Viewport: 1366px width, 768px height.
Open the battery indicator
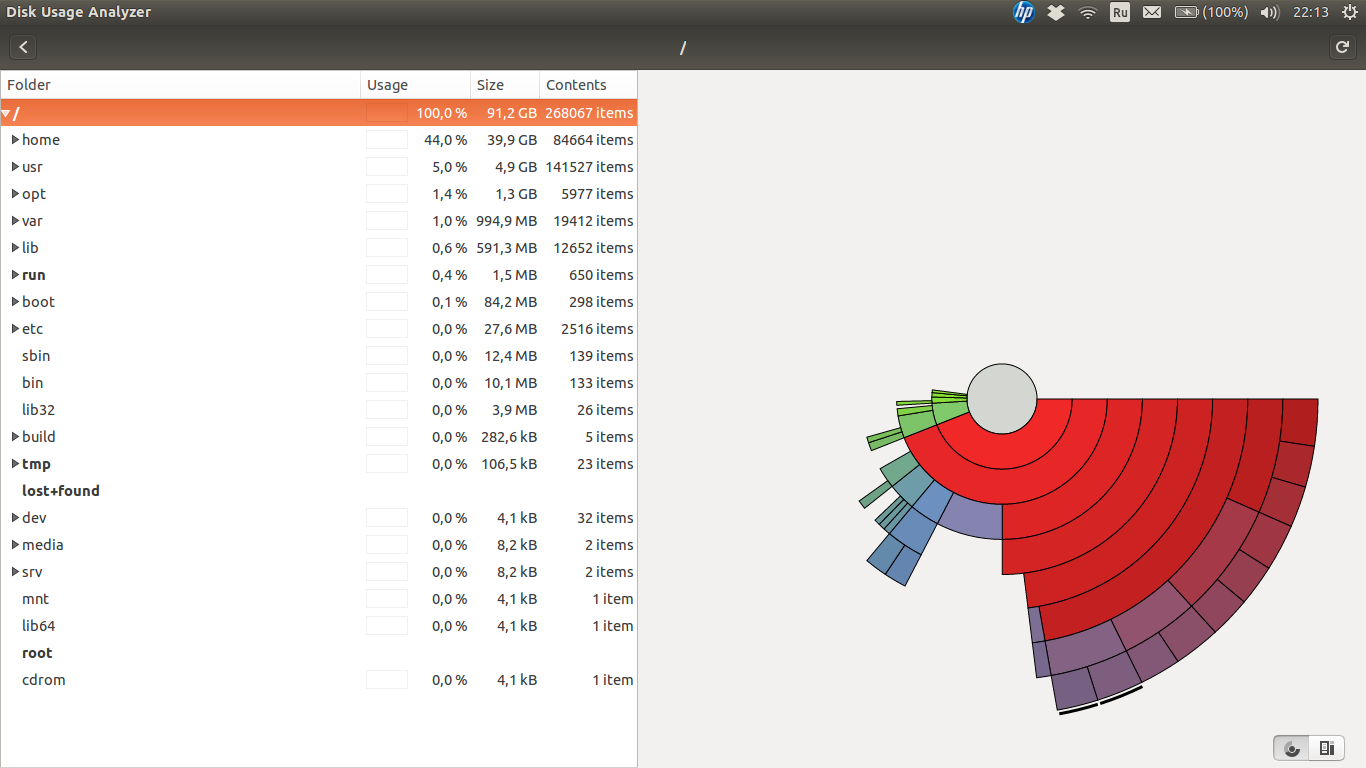[1211, 12]
